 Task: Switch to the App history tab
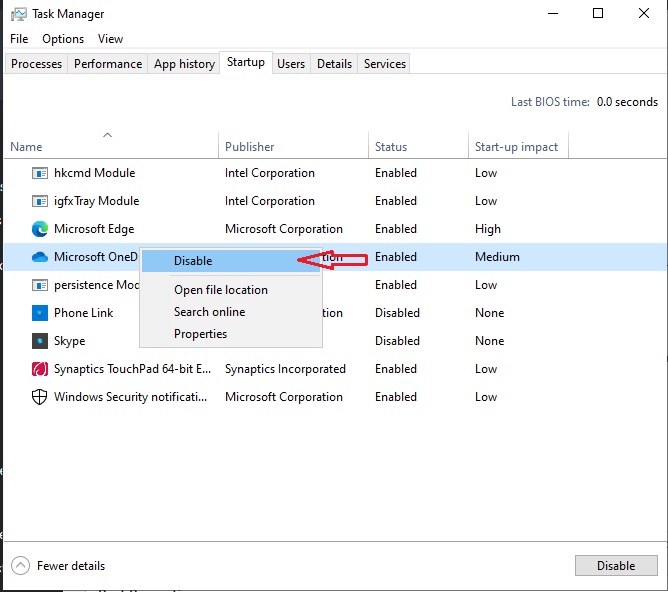coord(184,64)
